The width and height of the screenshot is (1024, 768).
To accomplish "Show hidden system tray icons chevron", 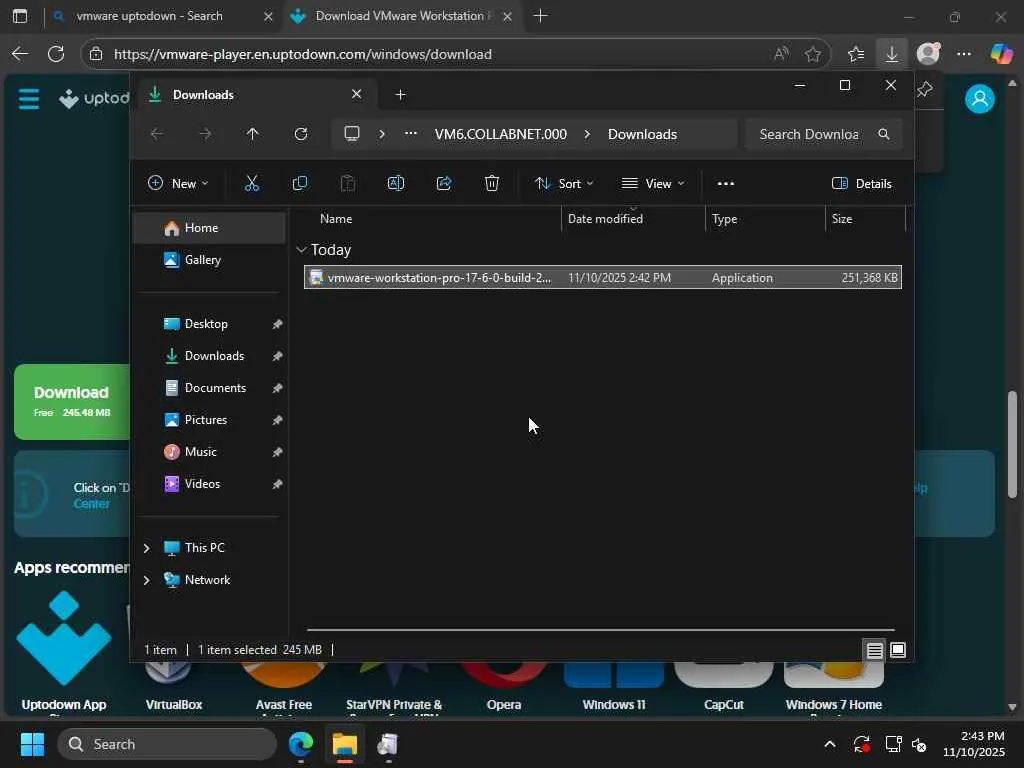I will 829,744.
